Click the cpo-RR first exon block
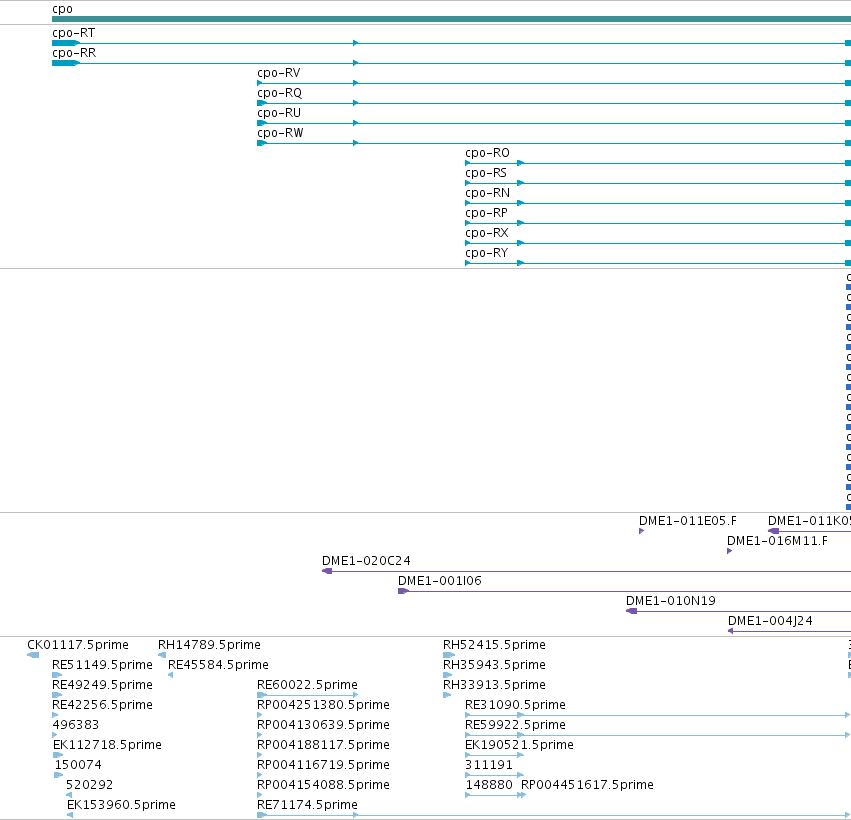The height and width of the screenshot is (820, 851). (x=66, y=63)
